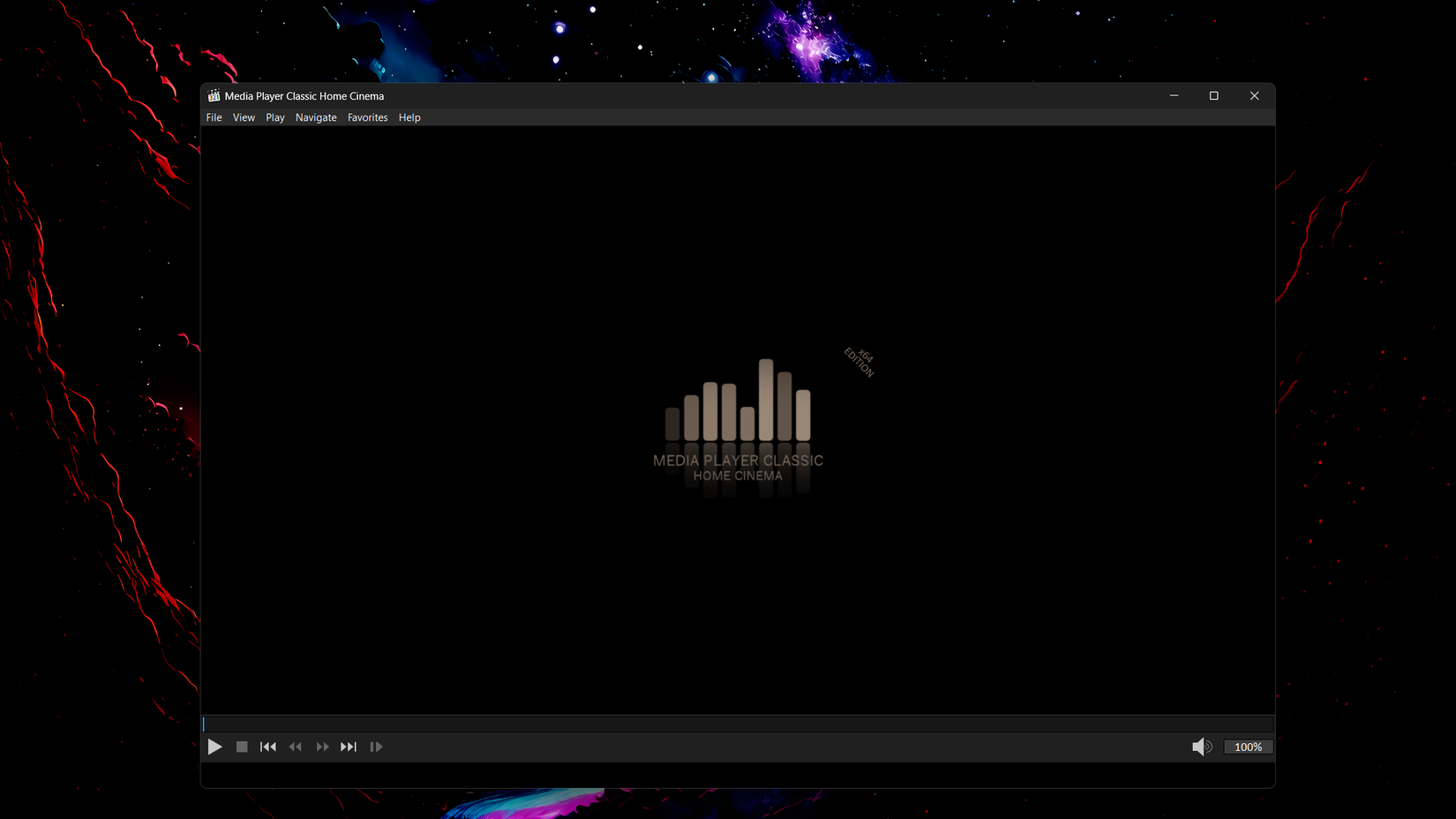Click the seek bar timeline
The width and height of the screenshot is (1456, 819).
point(738,724)
